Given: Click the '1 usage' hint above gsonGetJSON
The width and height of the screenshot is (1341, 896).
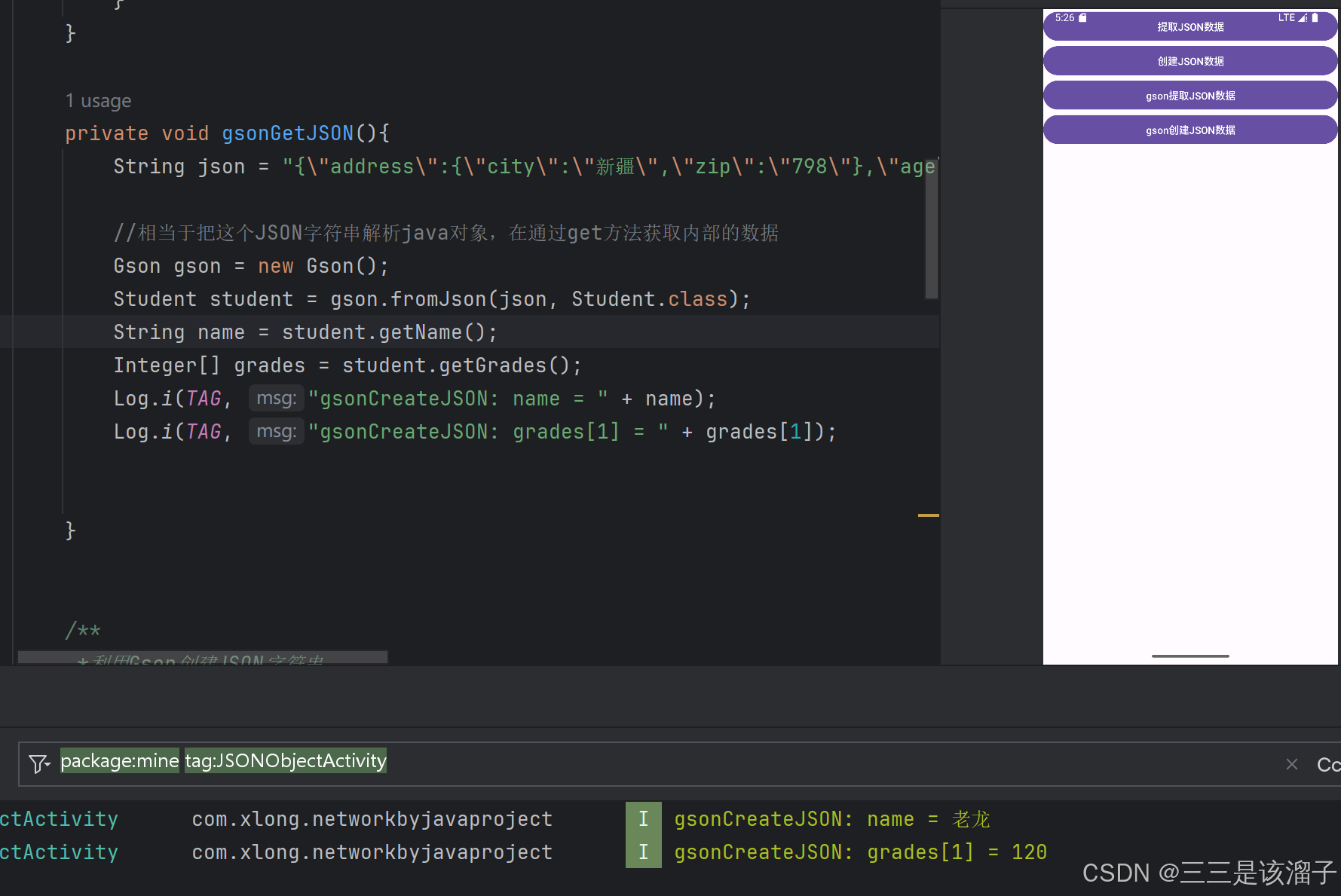Looking at the screenshot, I should 98,101.
